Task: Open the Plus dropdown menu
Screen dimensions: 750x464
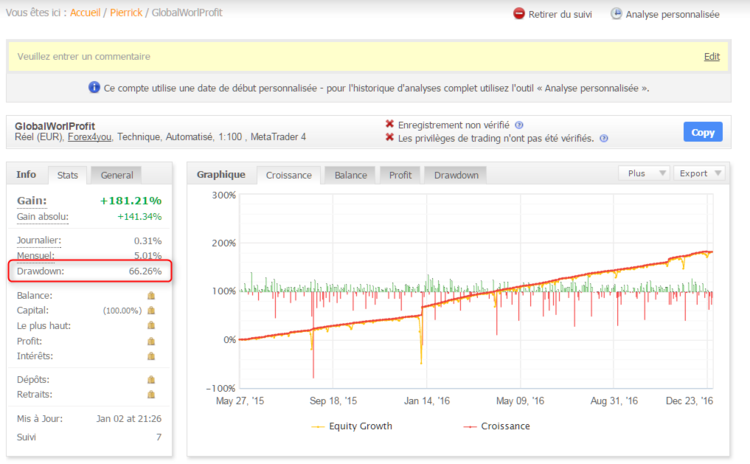Action: [x=644, y=173]
